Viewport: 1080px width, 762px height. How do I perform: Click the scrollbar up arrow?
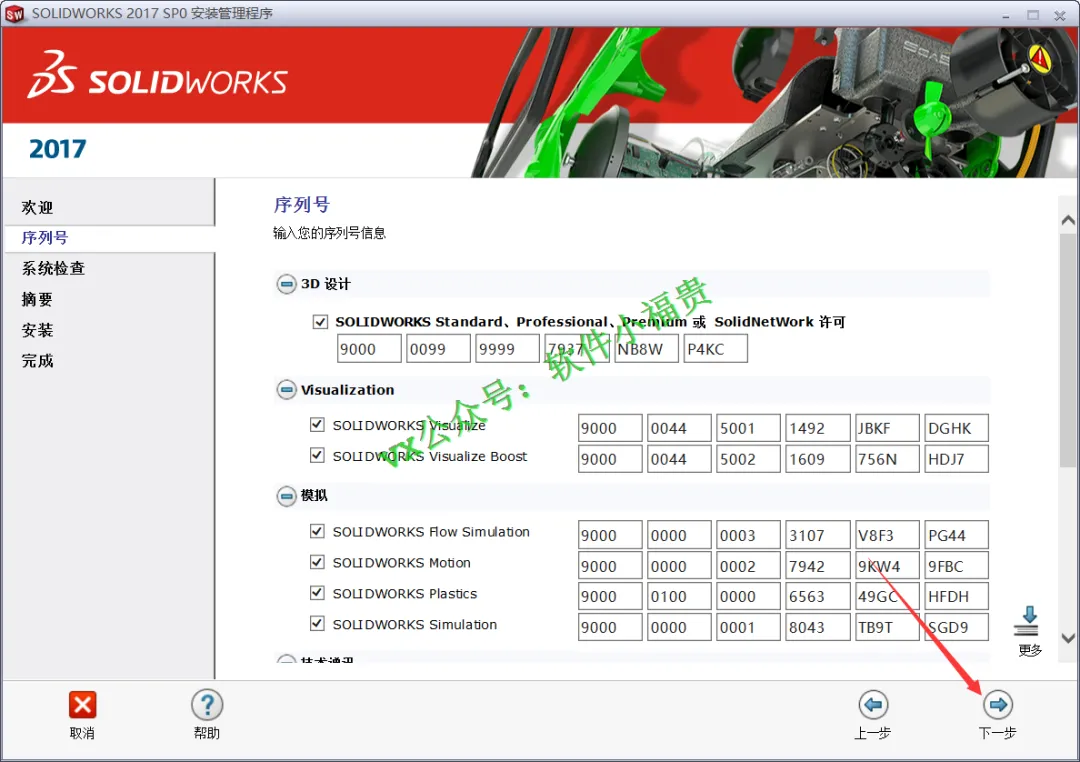tap(1068, 220)
